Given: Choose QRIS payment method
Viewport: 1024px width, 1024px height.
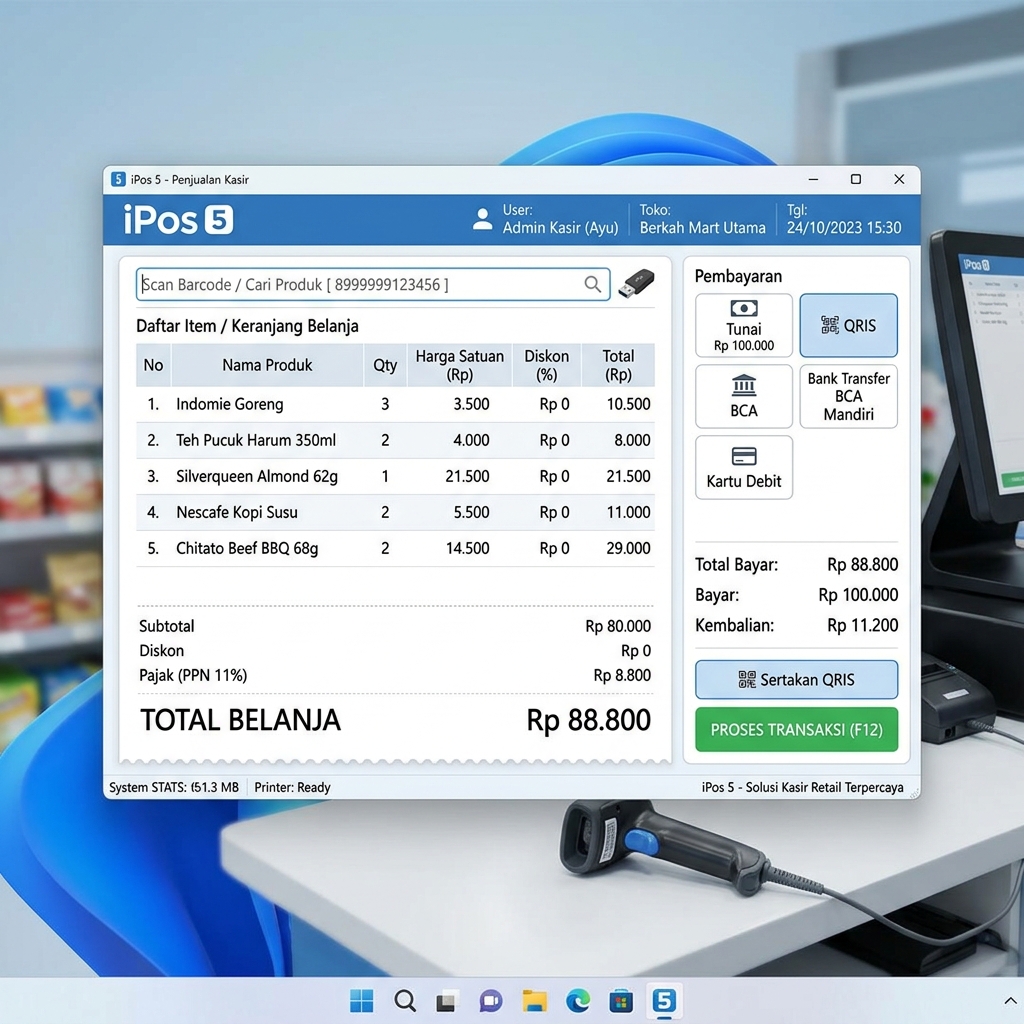Looking at the screenshot, I should point(848,325).
